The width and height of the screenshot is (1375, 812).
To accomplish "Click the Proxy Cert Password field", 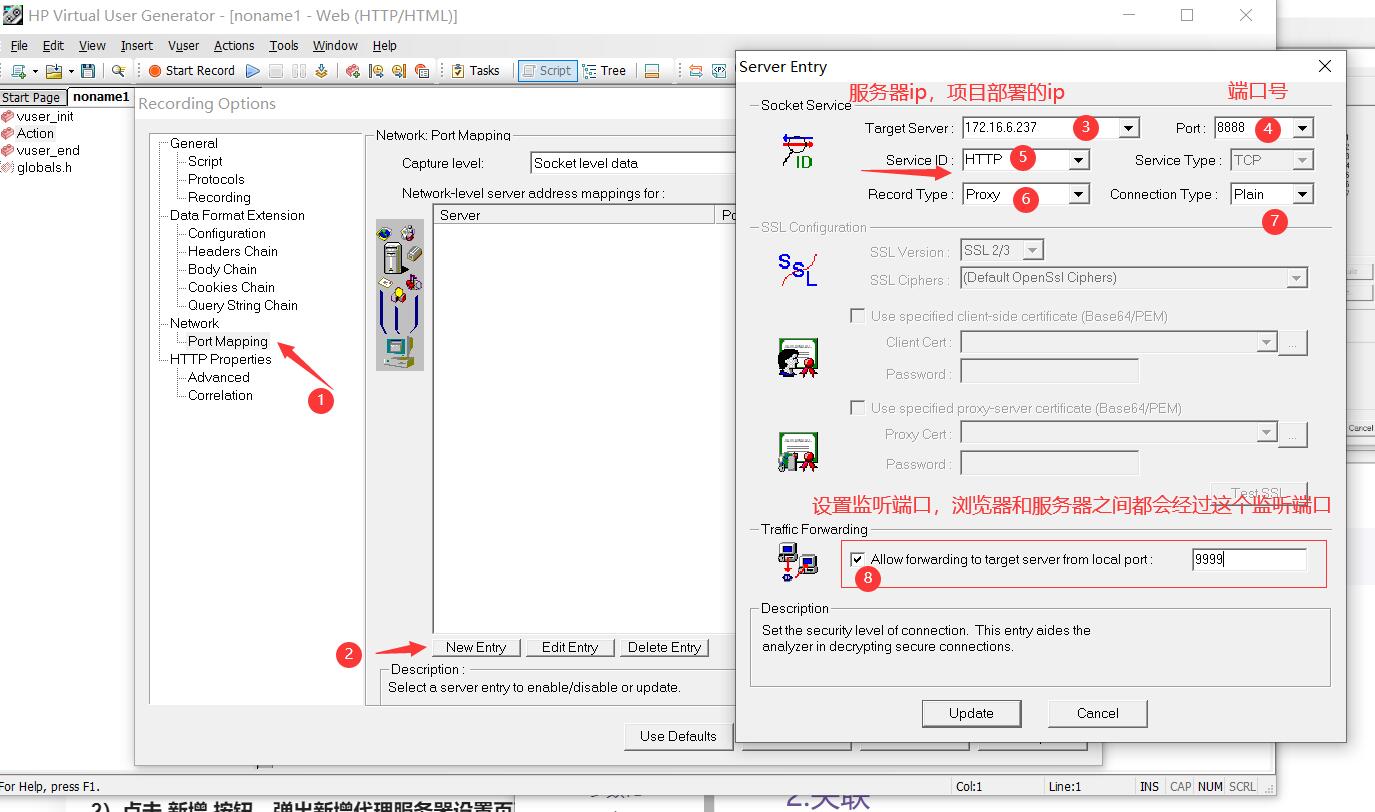I will pos(1049,463).
